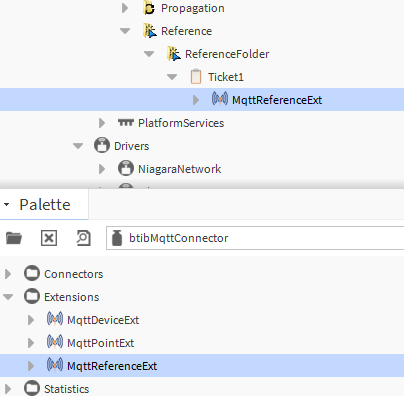Click the Ticket1 clipboard icon
Image resolution: width=404 pixels, height=396 pixels.
tap(196, 76)
